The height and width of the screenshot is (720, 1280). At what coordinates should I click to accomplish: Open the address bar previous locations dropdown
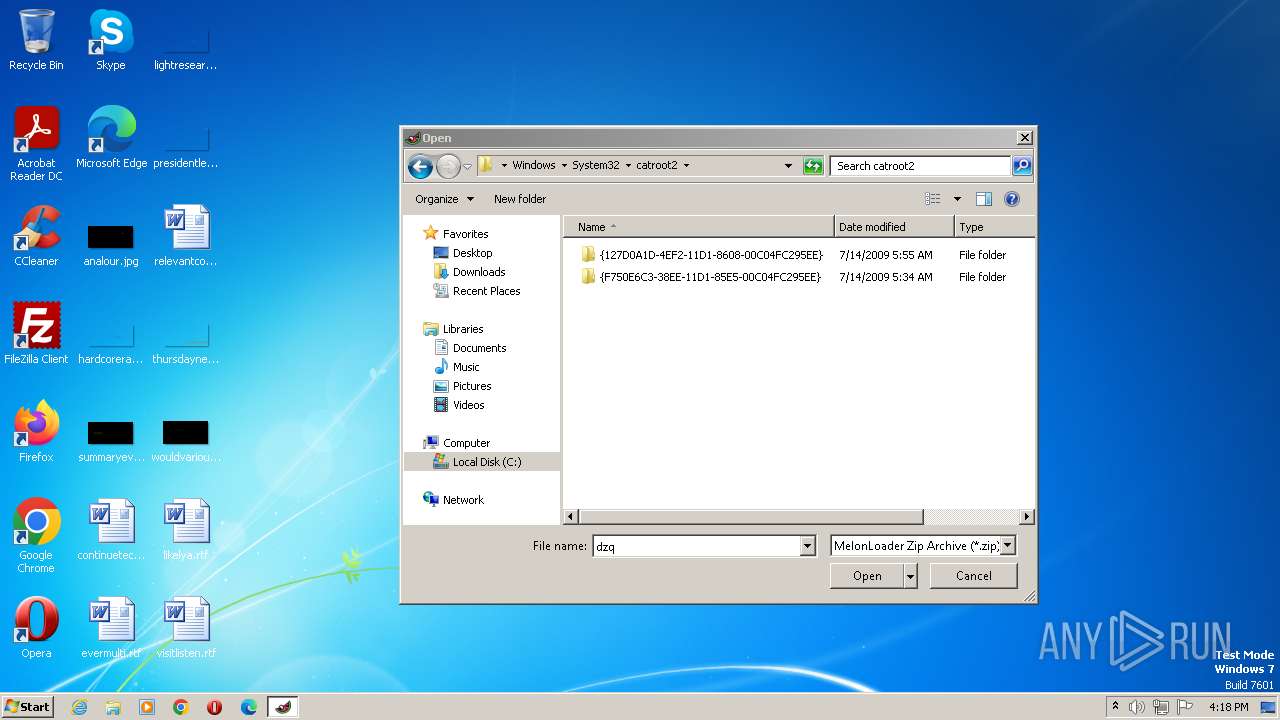tap(788, 166)
